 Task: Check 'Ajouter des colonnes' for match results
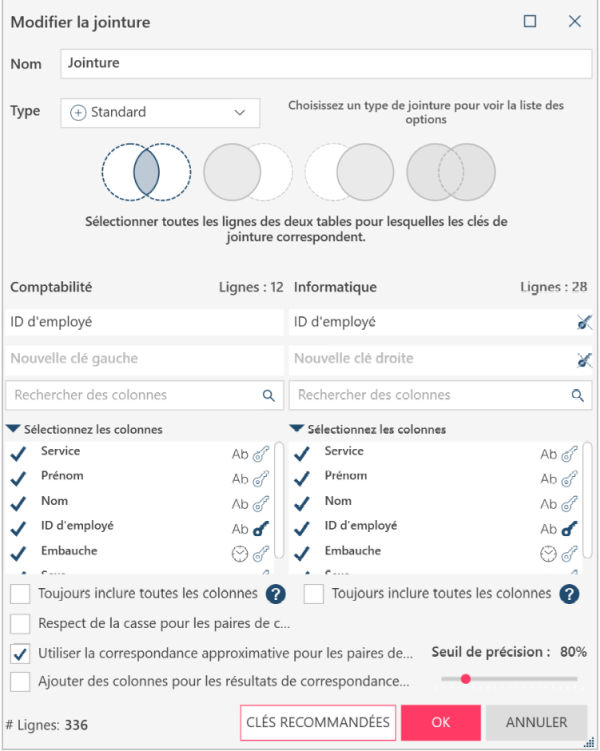[20, 682]
